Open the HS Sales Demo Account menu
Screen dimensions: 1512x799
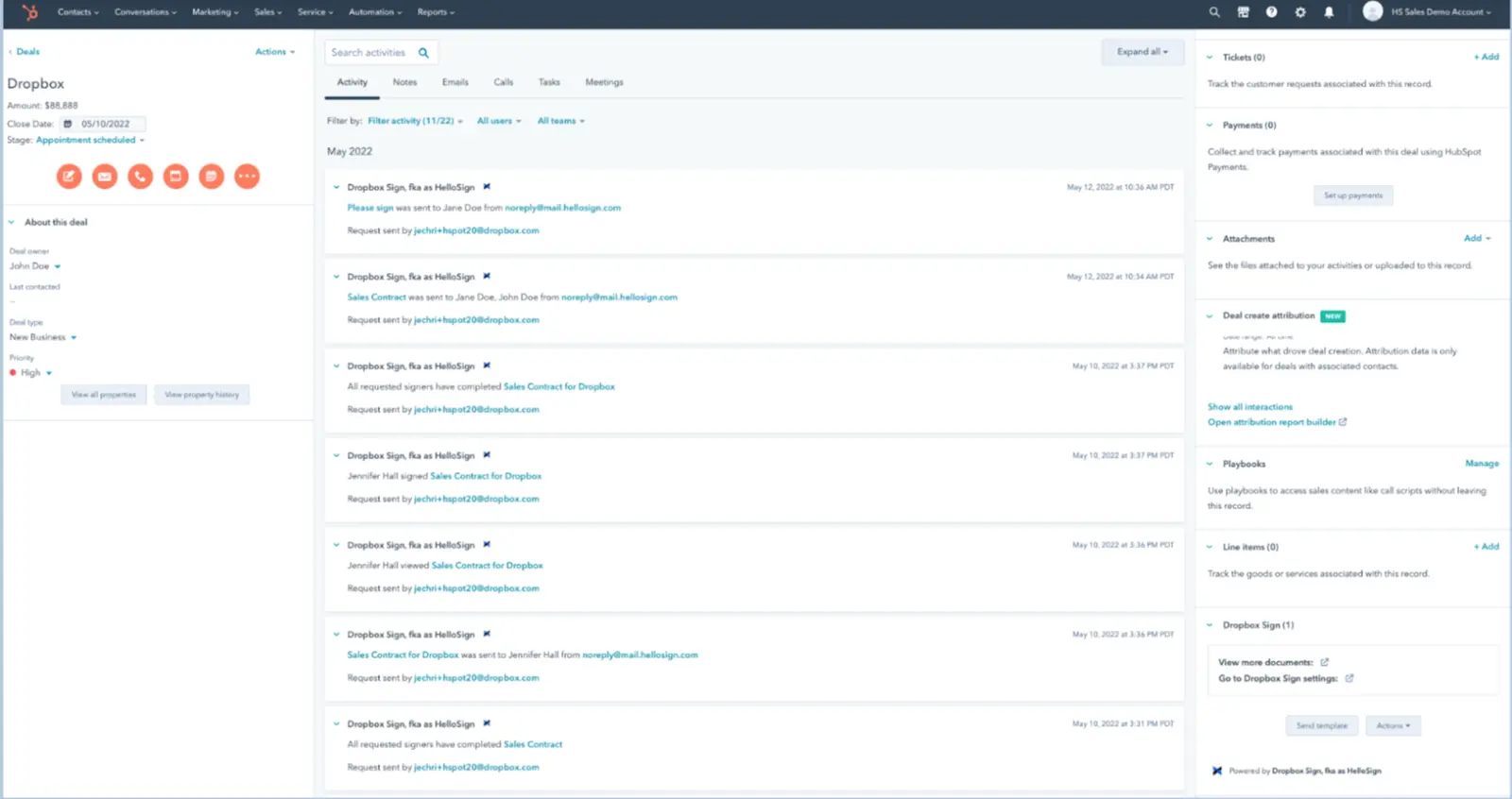pos(1440,12)
